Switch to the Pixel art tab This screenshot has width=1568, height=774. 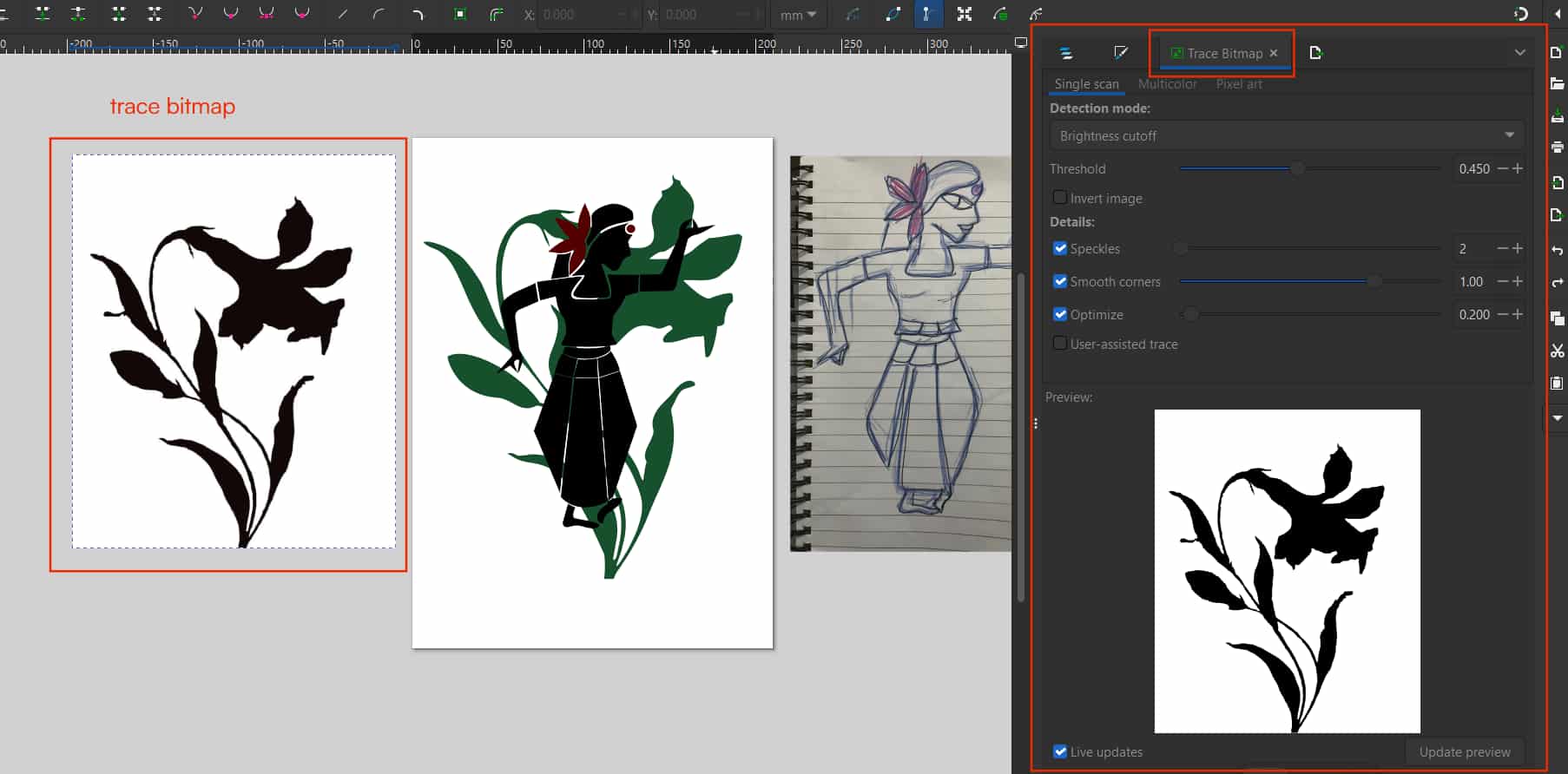[1239, 84]
